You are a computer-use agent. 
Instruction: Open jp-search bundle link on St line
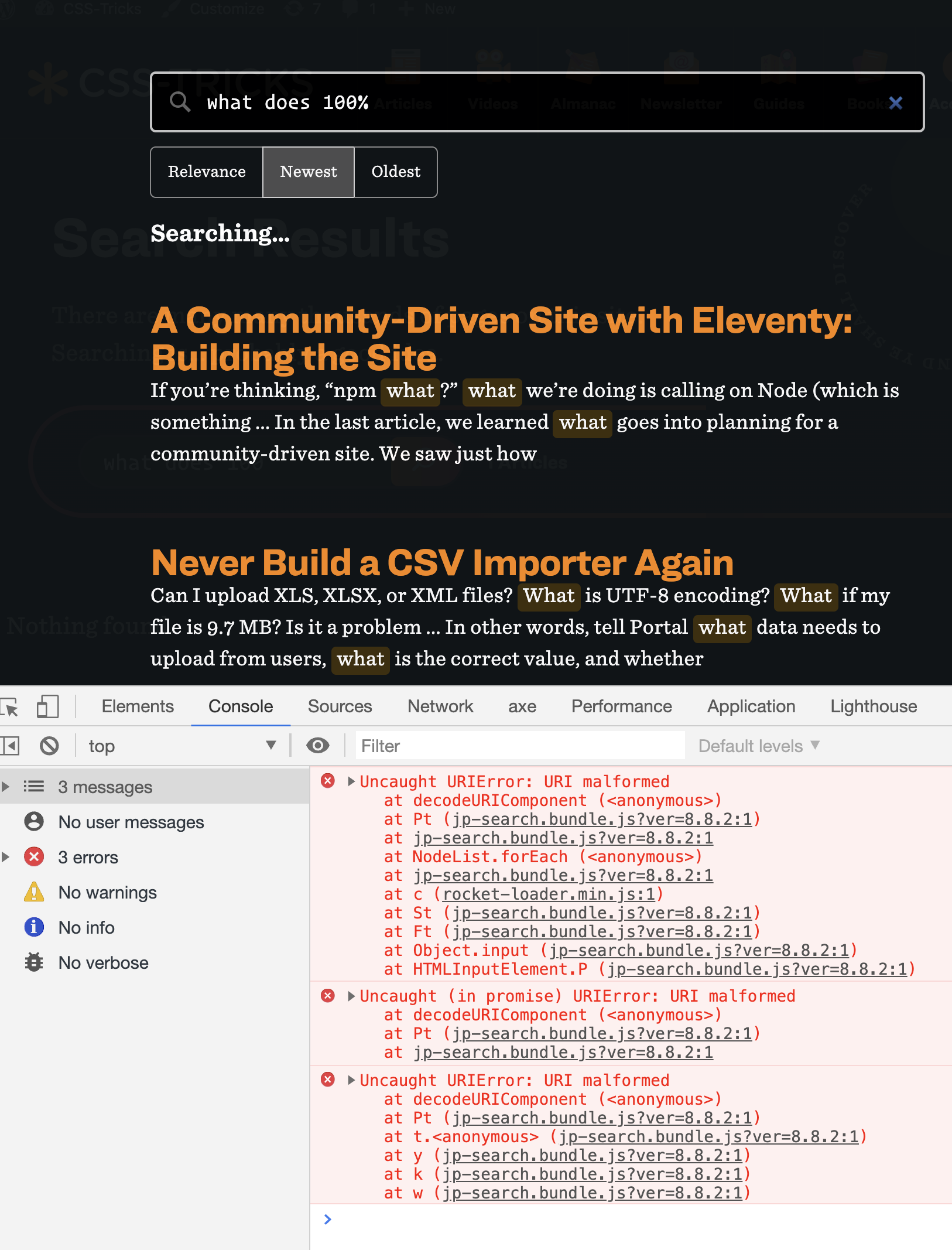(602, 913)
